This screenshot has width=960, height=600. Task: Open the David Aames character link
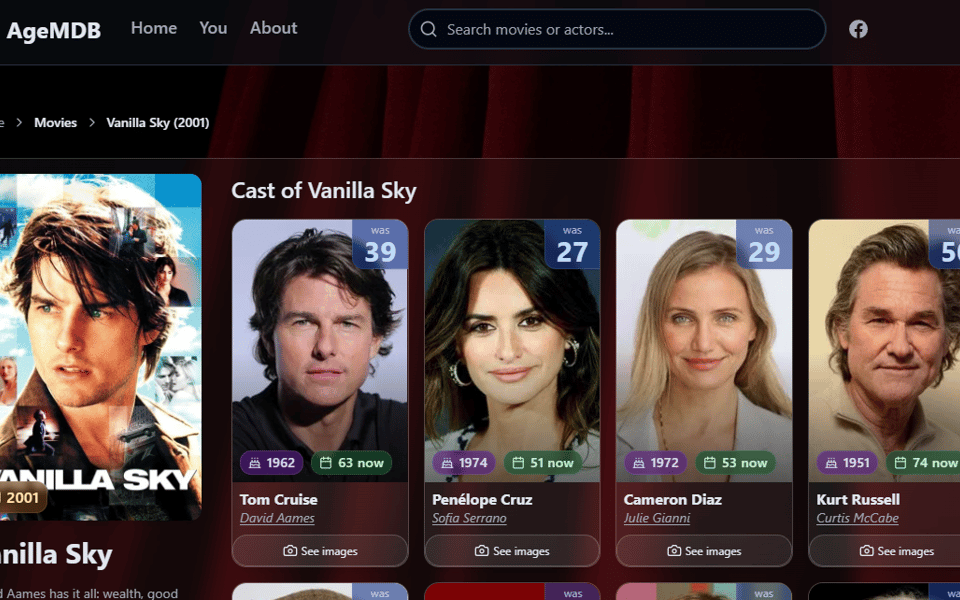point(277,518)
